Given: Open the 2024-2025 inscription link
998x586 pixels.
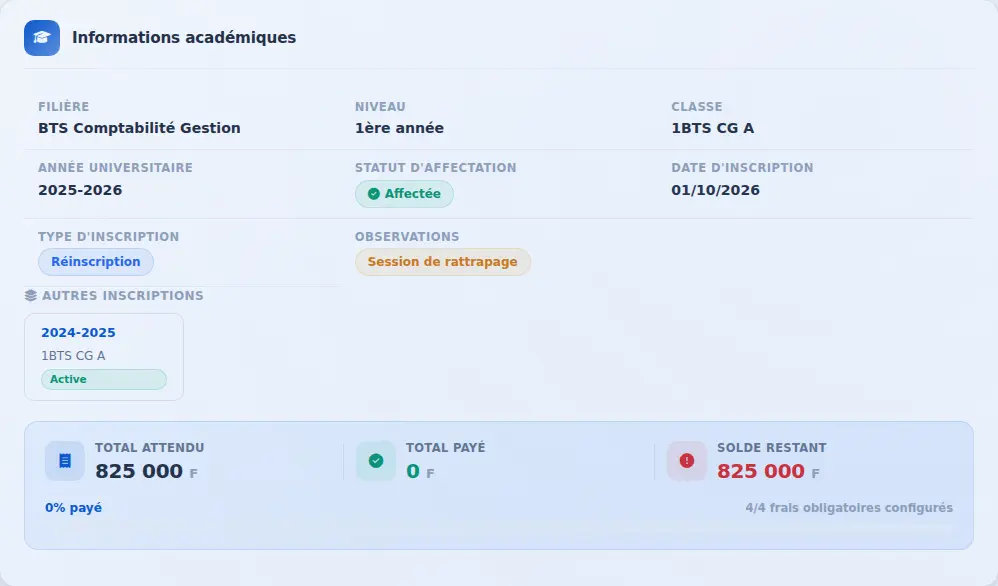Looking at the screenshot, I should [x=78, y=333].
